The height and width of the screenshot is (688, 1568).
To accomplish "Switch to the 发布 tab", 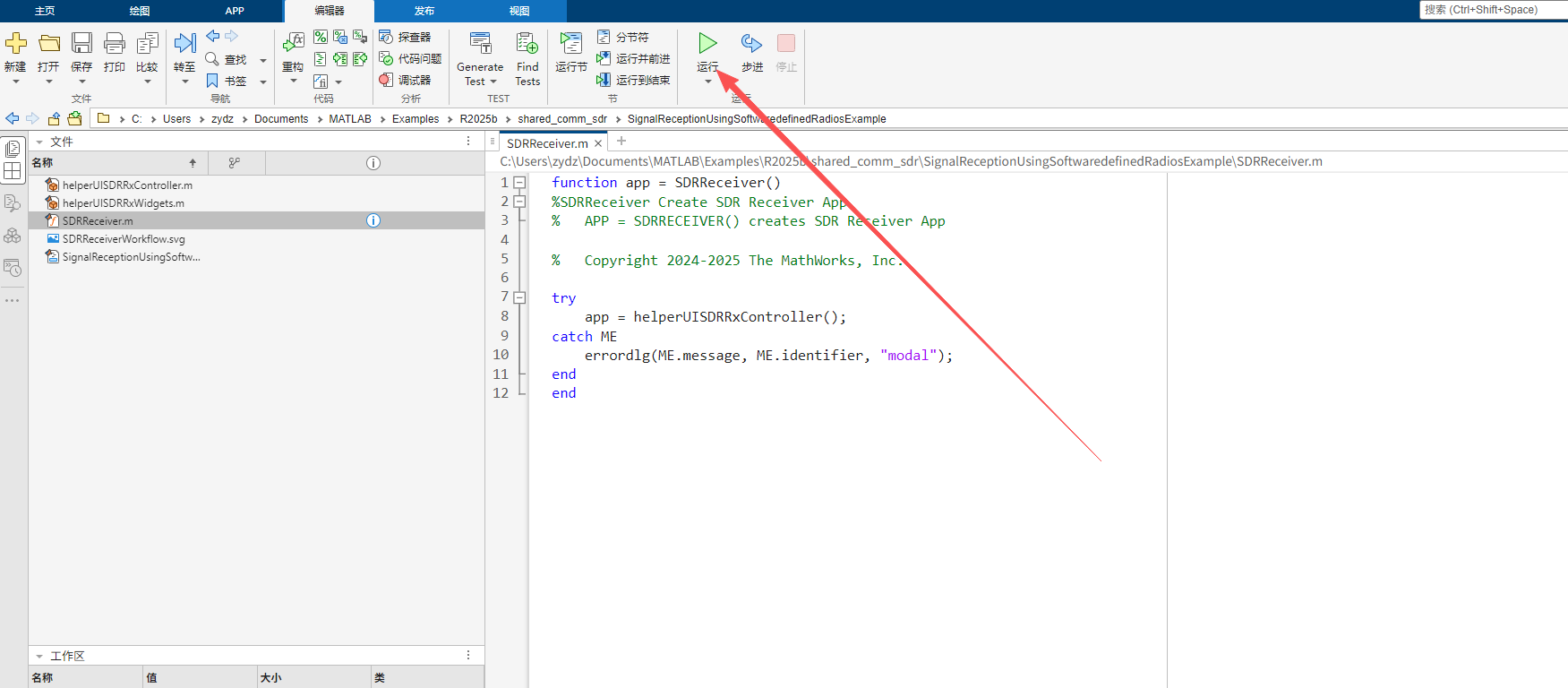I will click(x=424, y=11).
